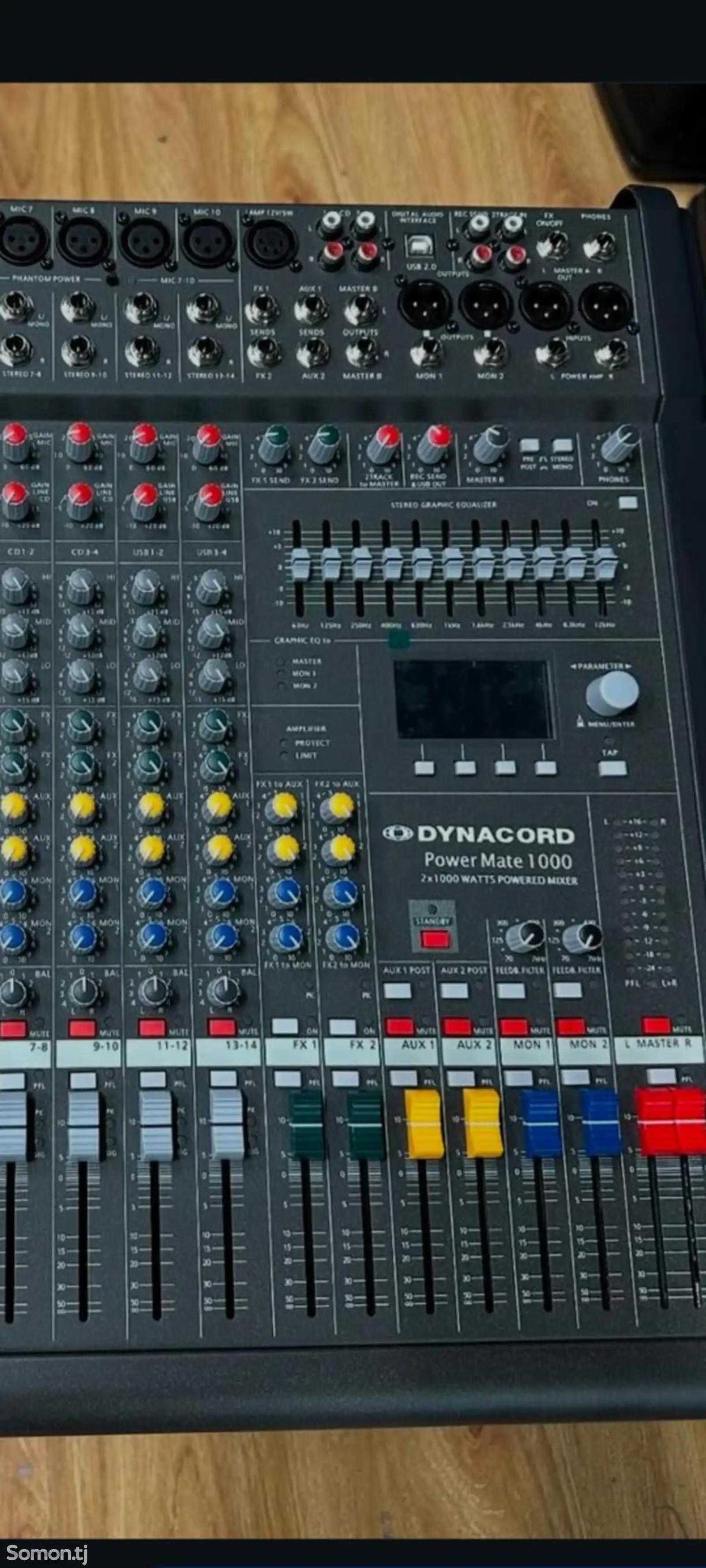Click the MON 1 FEEDB. FILTER knob
706x1568 pixels.
pos(526,936)
